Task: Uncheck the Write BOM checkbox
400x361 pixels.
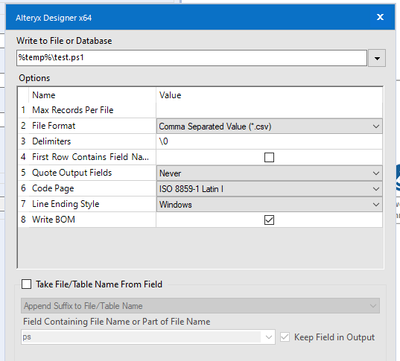Action: 269,220
